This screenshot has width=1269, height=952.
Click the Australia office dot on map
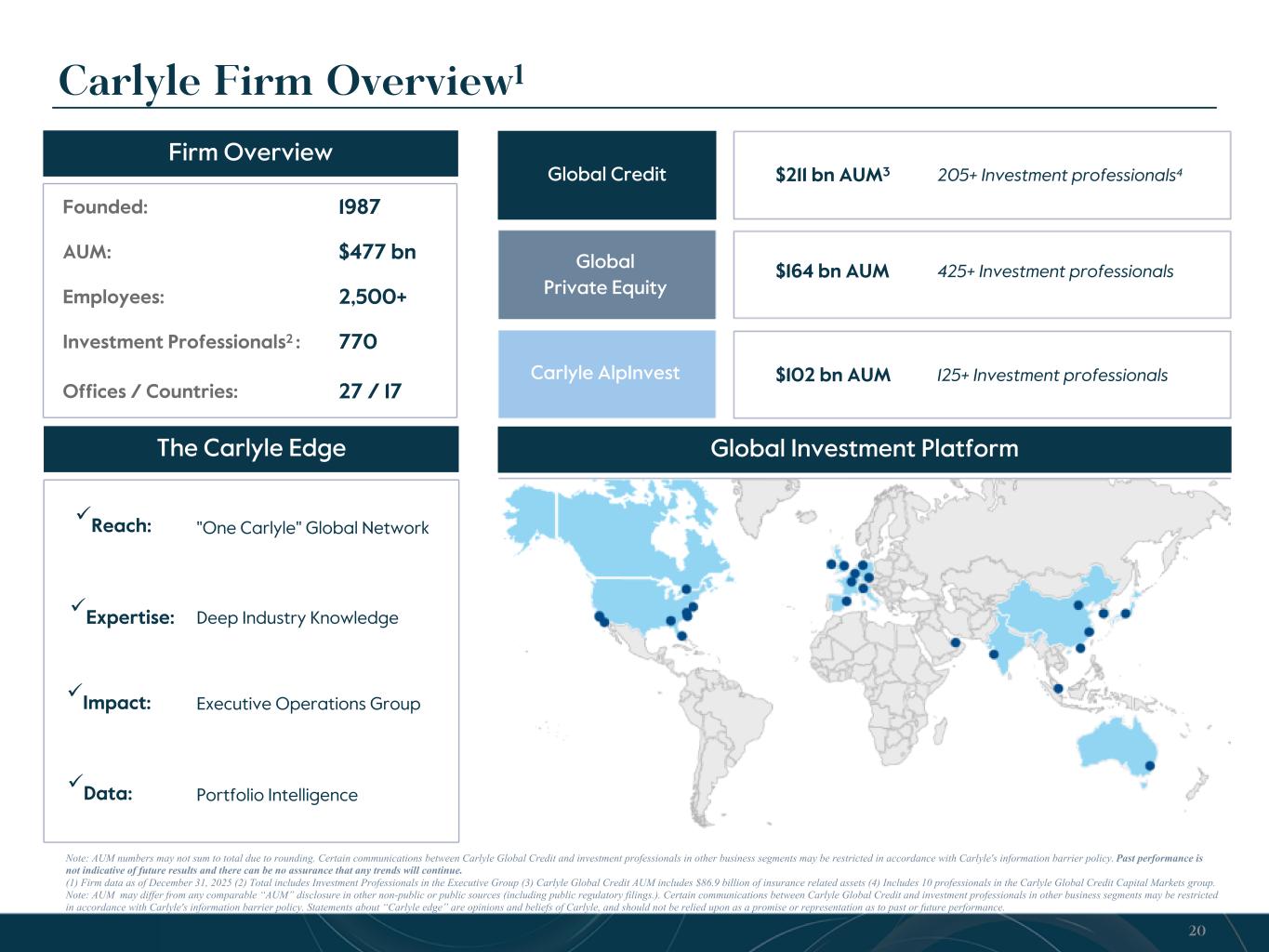[x=1149, y=765]
